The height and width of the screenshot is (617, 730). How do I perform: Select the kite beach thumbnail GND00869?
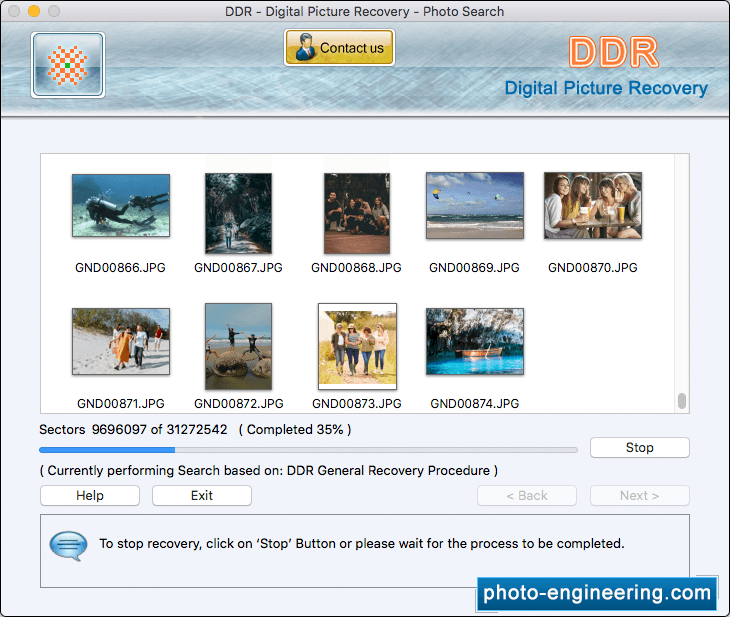click(x=475, y=205)
